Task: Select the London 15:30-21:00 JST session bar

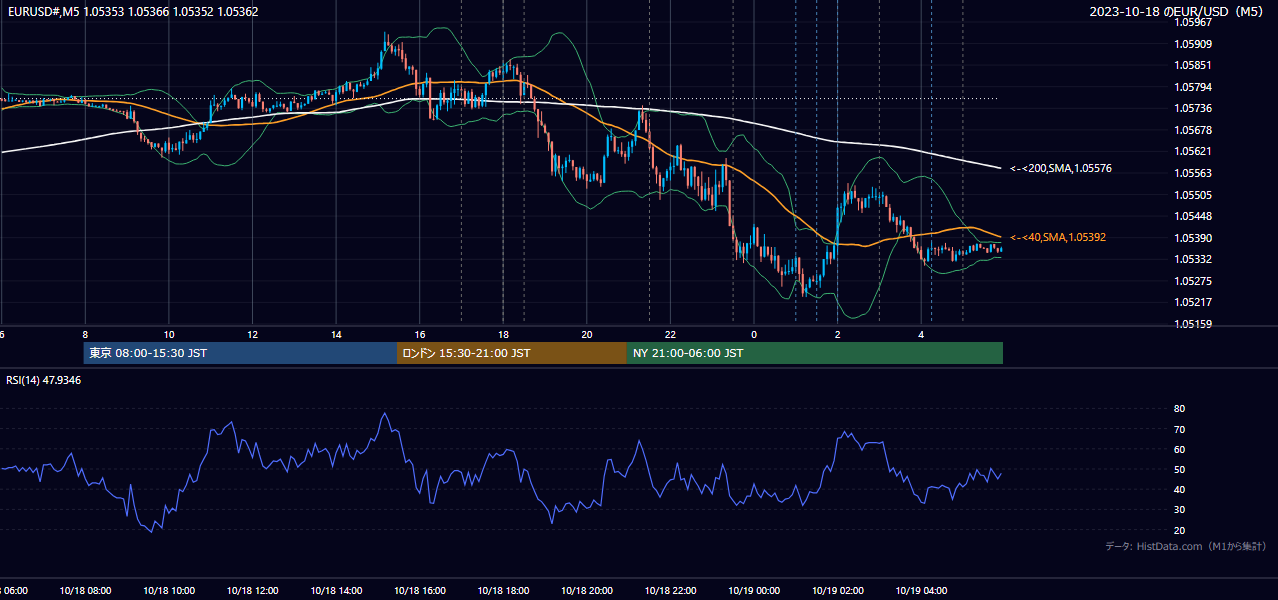Action: [512, 353]
